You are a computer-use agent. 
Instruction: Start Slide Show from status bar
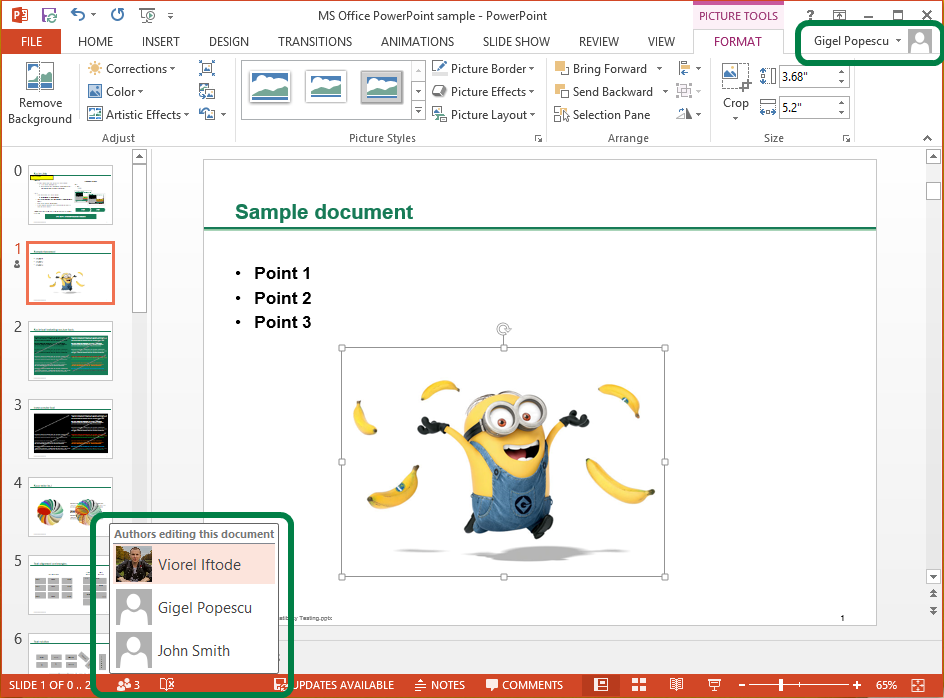(714, 685)
